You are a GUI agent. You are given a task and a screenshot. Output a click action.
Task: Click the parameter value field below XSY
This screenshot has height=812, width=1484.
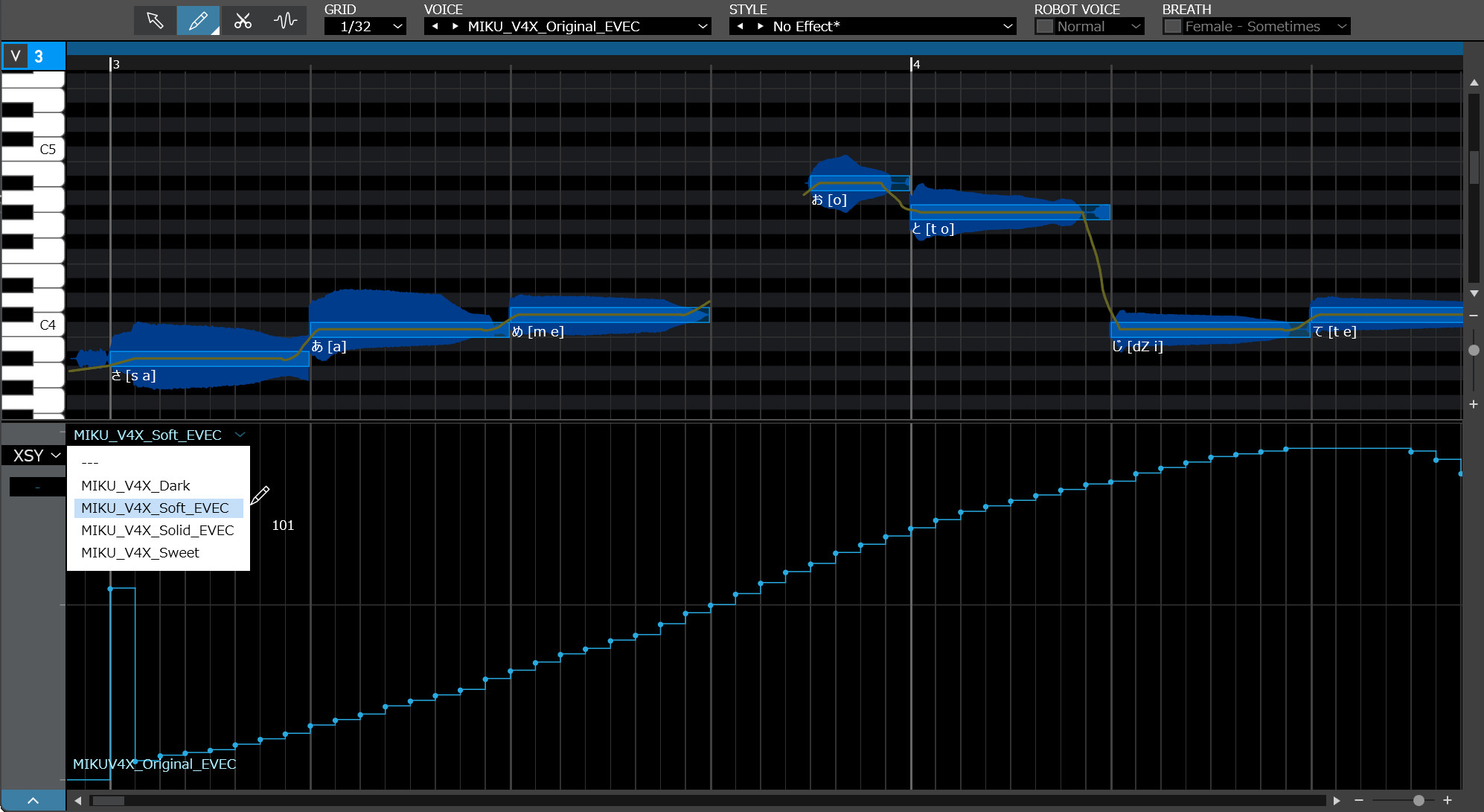click(37, 487)
